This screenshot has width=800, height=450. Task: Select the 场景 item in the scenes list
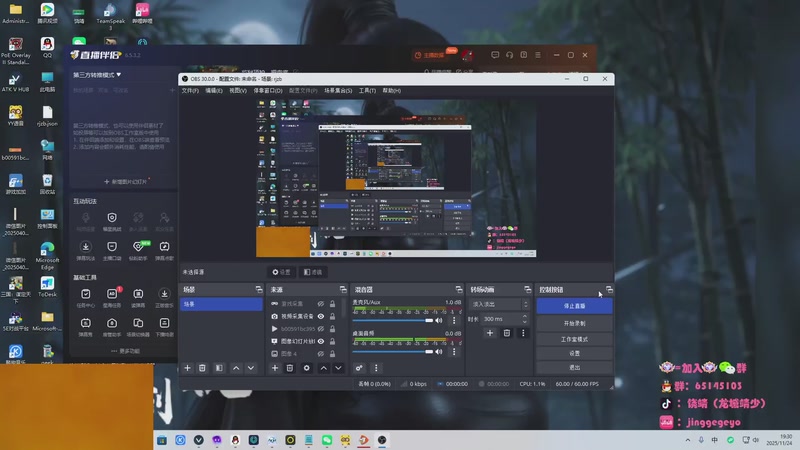[221, 304]
